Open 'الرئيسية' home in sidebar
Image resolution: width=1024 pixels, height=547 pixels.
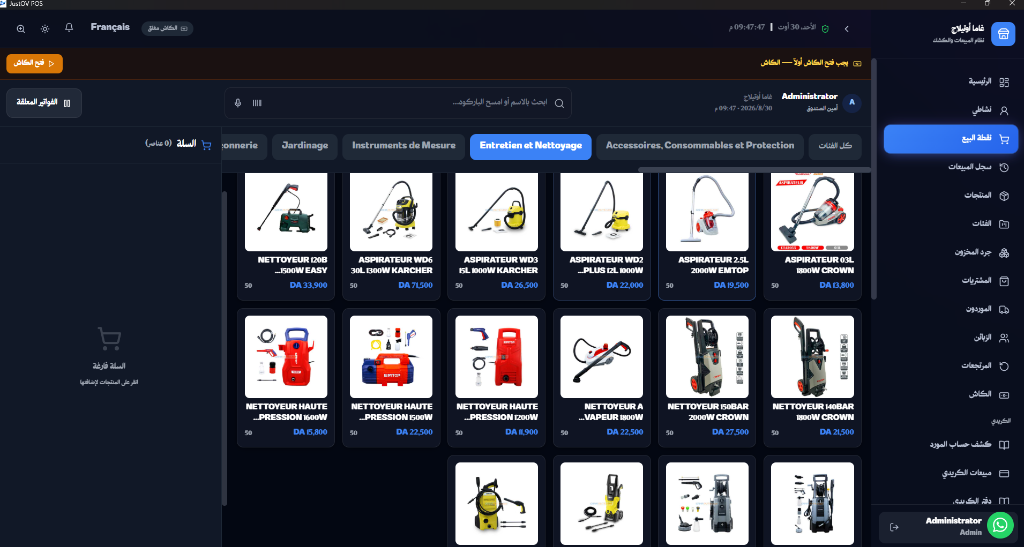point(951,82)
